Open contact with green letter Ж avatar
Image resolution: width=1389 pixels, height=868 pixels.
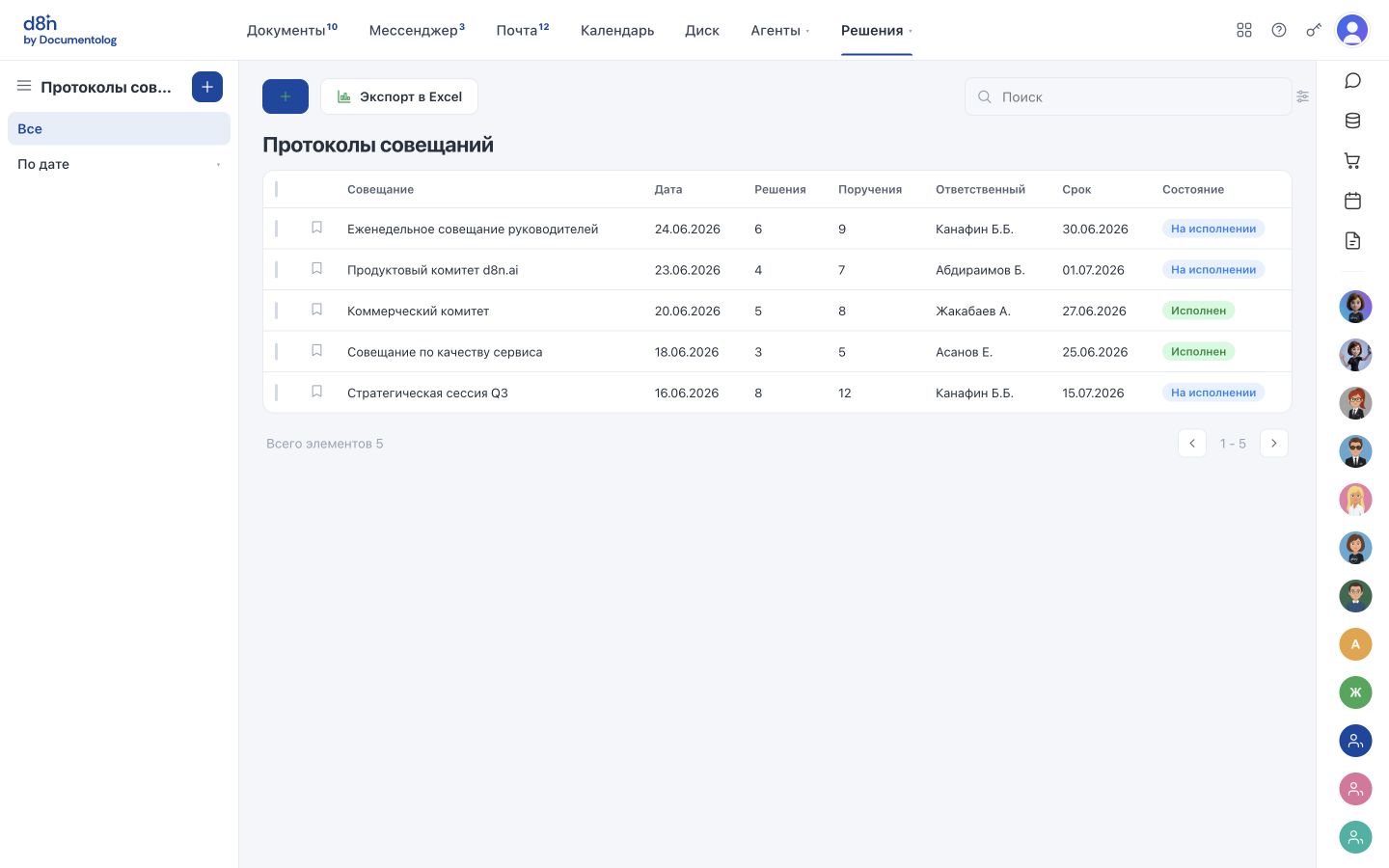tap(1355, 692)
